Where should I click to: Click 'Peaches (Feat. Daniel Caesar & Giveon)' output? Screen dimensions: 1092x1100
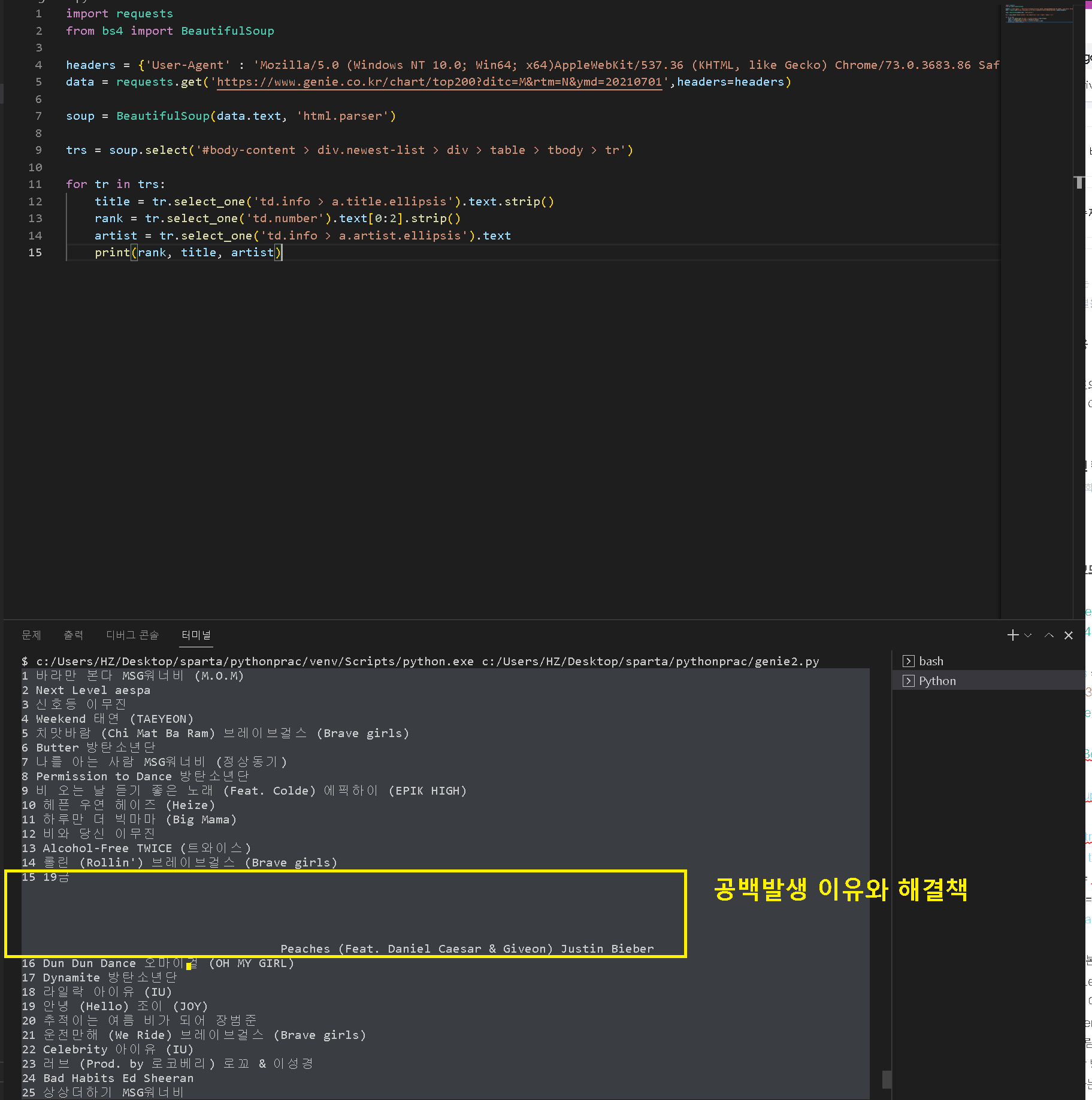click(417, 949)
